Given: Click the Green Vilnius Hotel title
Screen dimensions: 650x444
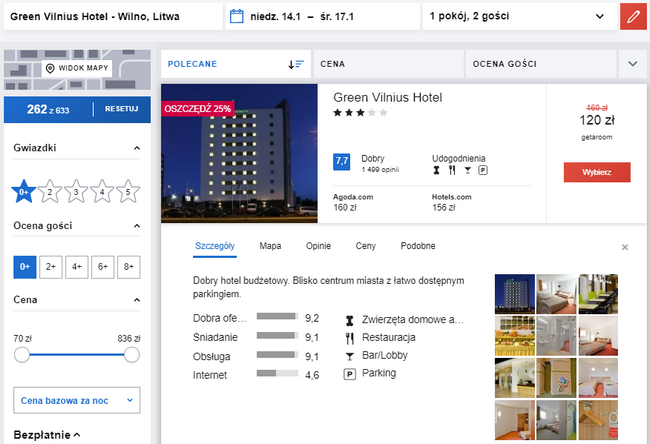Looking at the screenshot, I should click(x=388, y=98).
